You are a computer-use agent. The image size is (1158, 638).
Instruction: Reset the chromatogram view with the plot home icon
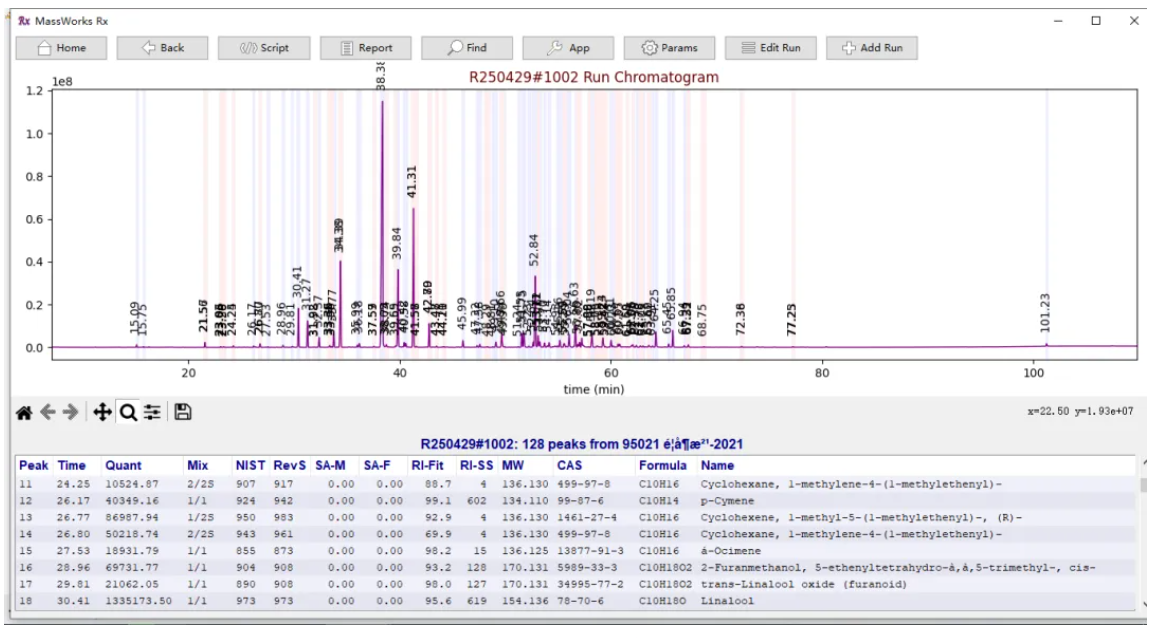24,412
